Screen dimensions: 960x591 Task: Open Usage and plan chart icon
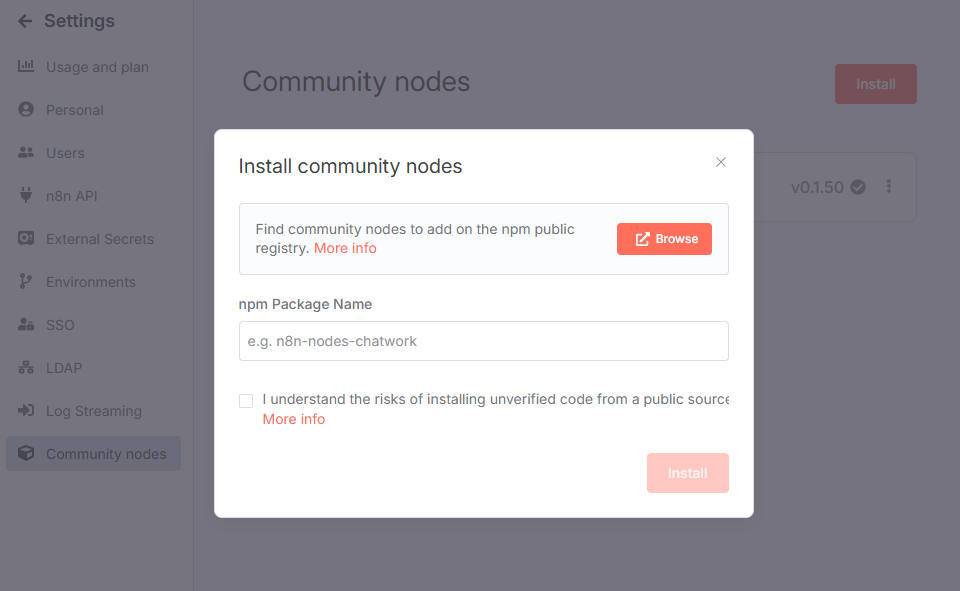point(26,66)
